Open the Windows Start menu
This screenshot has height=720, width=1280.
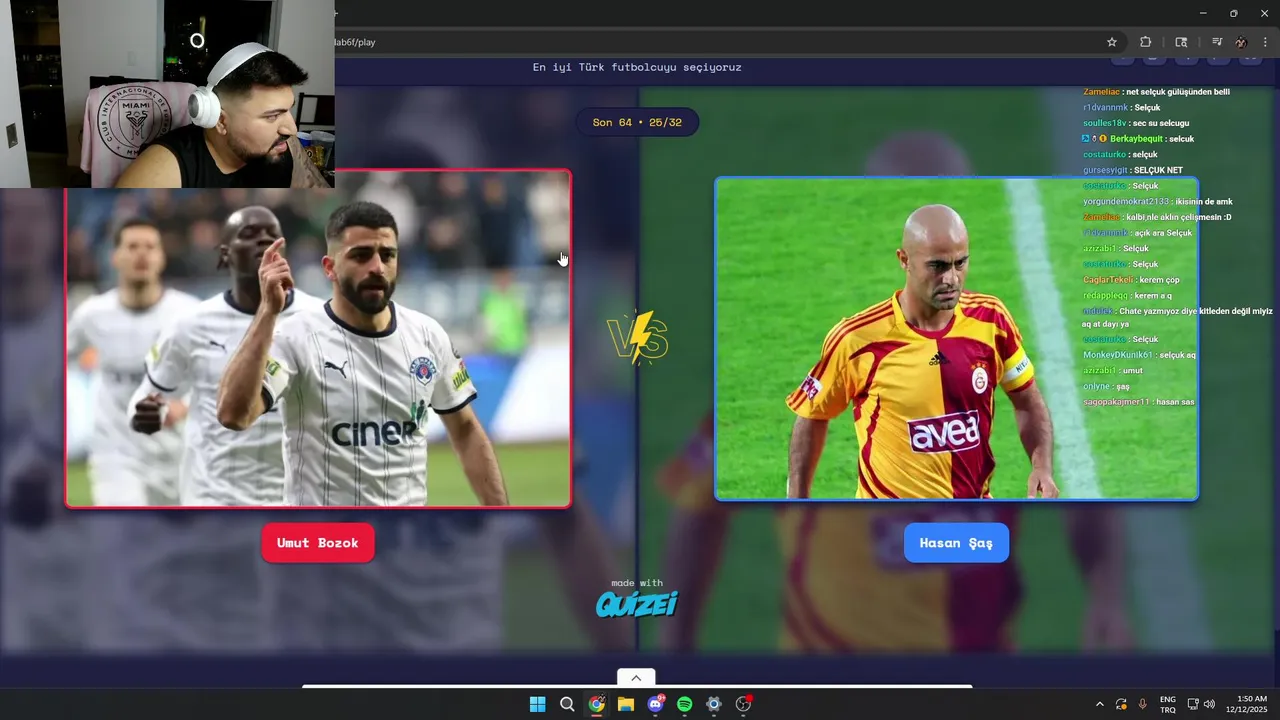538,704
